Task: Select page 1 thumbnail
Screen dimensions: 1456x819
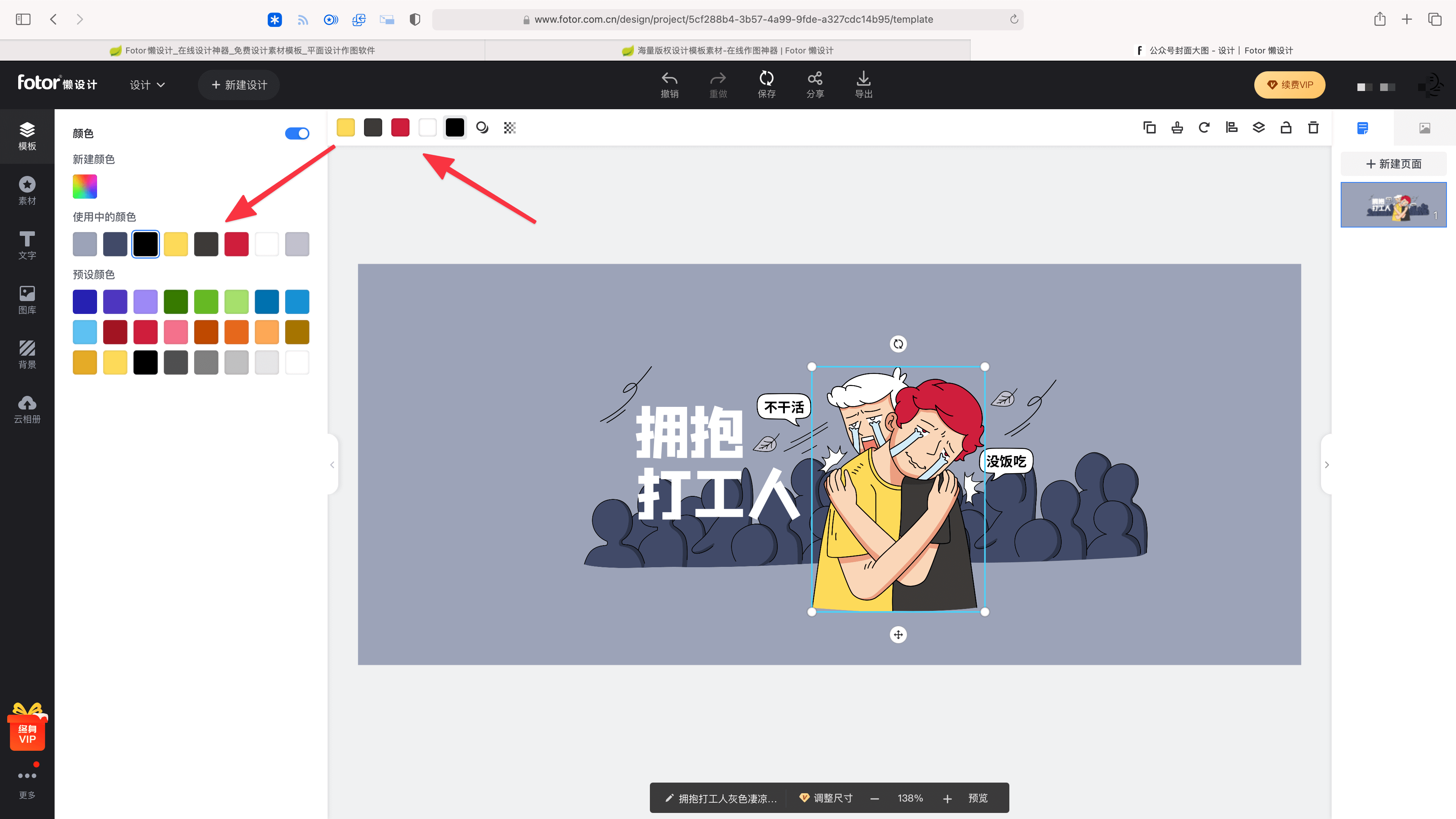Action: coord(1393,205)
